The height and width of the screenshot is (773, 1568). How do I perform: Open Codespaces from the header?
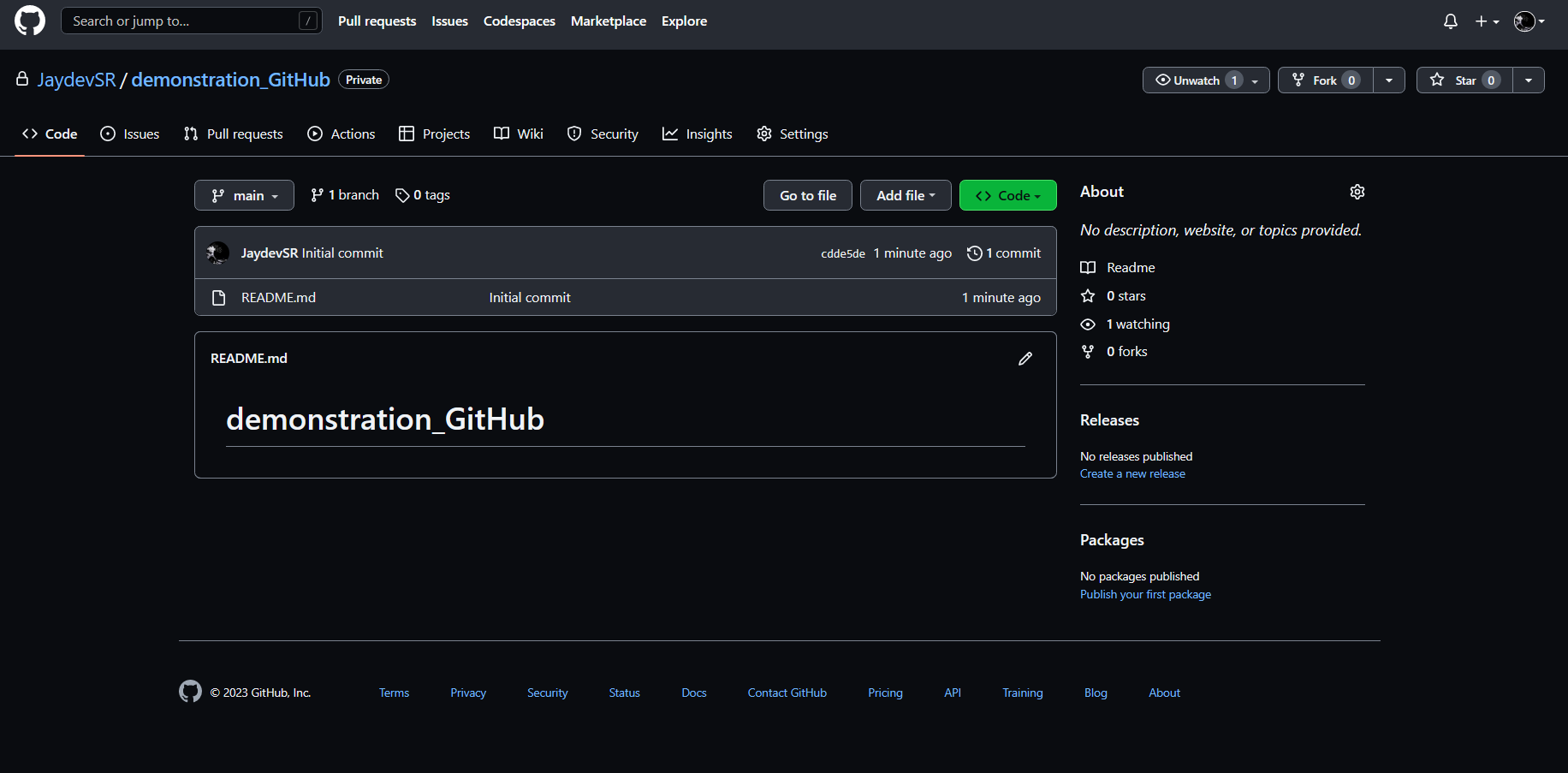(x=520, y=21)
